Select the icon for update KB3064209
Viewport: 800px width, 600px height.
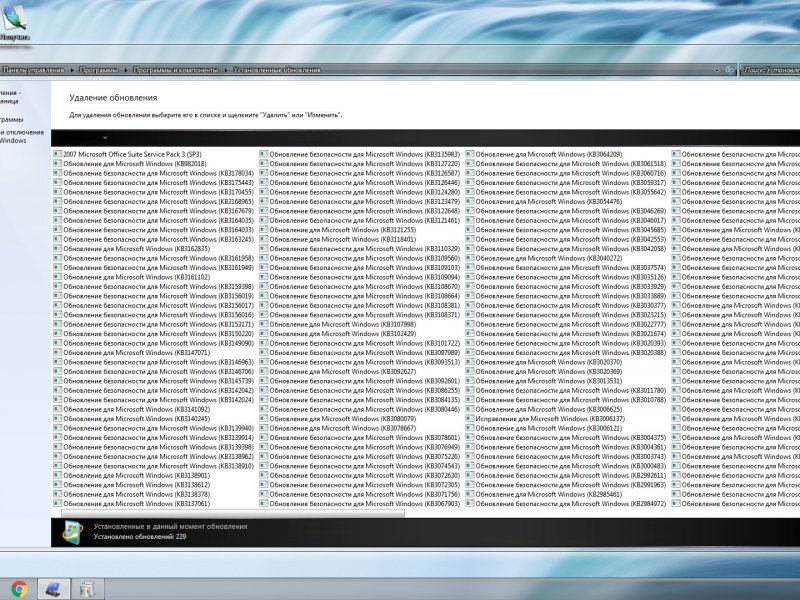point(469,154)
